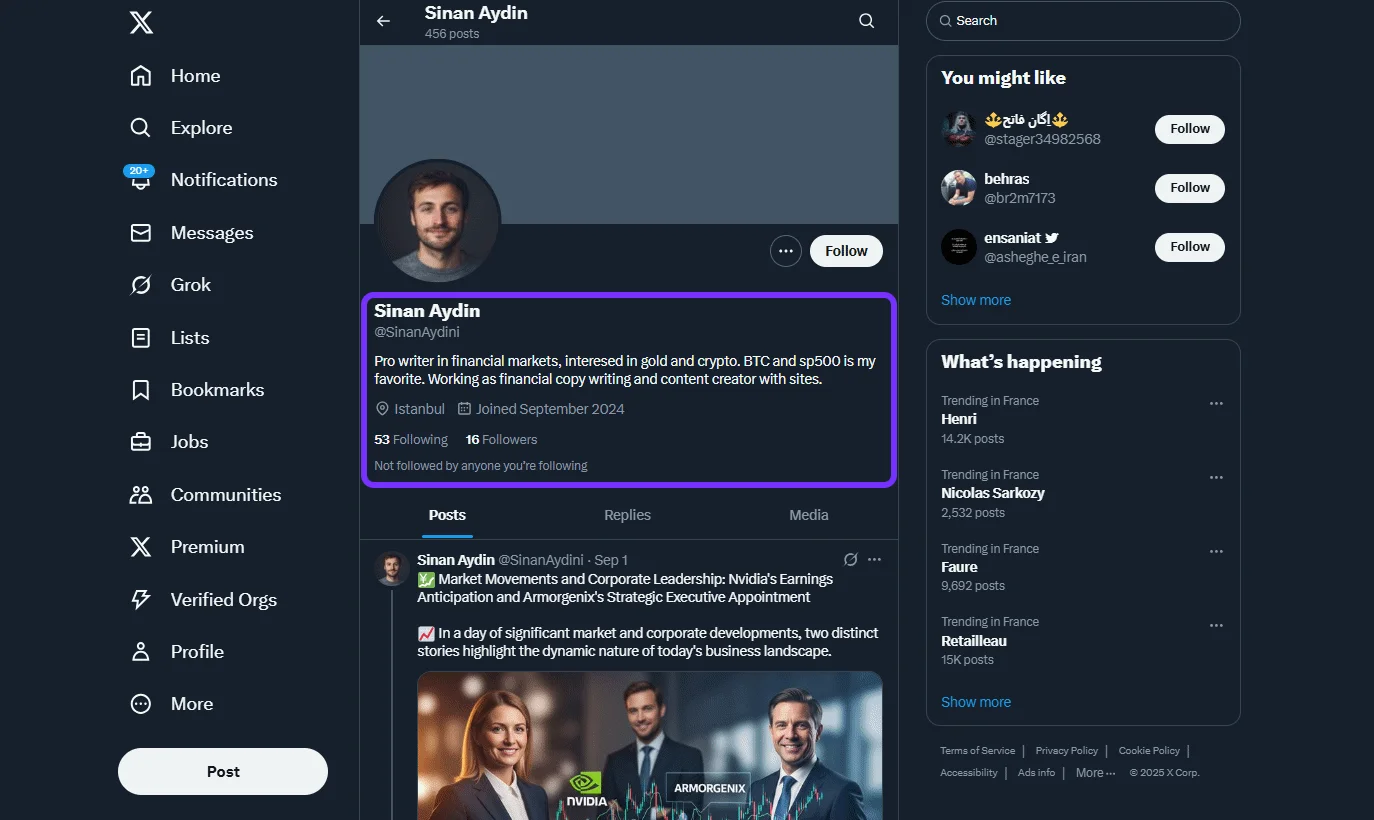Open Bookmarks icon in sidebar
1374x820 pixels.
[x=141, y=390]
